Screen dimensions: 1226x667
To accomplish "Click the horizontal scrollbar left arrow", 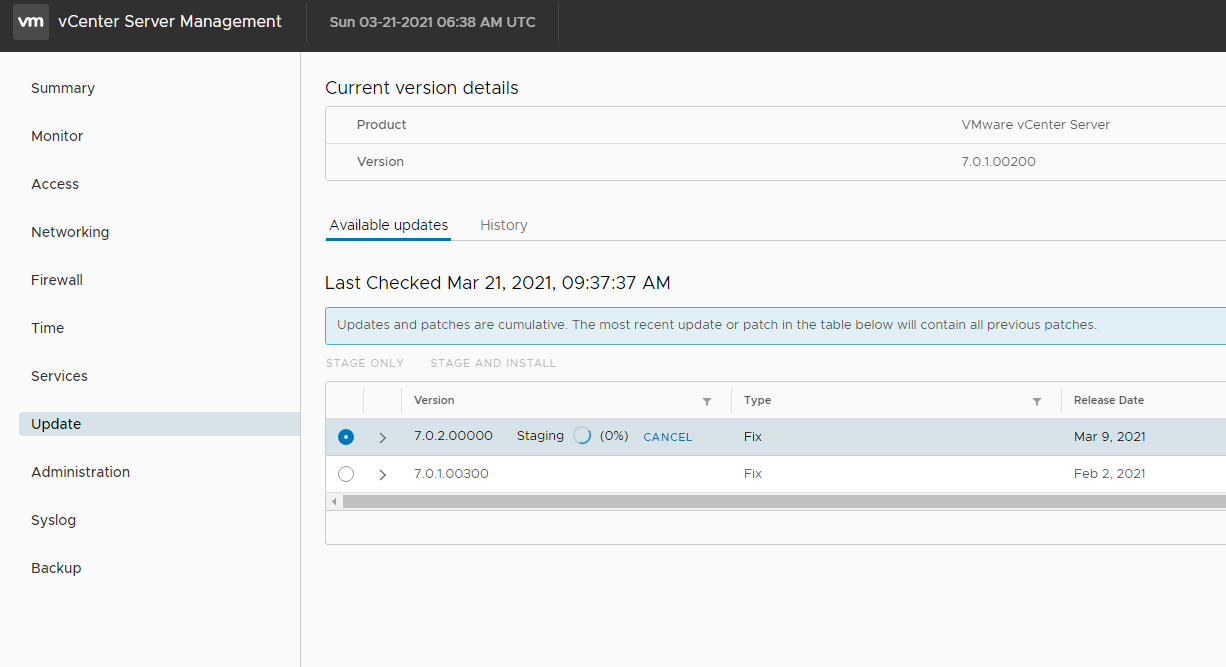I will (x=334, y=501).
